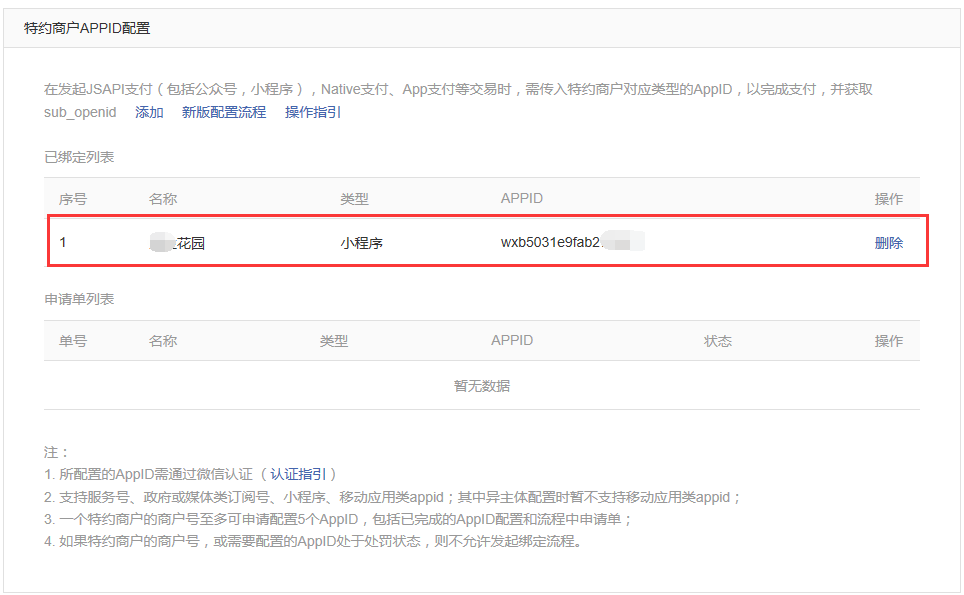
Task: Open the "新版配置流程" link
Action: 224,112
